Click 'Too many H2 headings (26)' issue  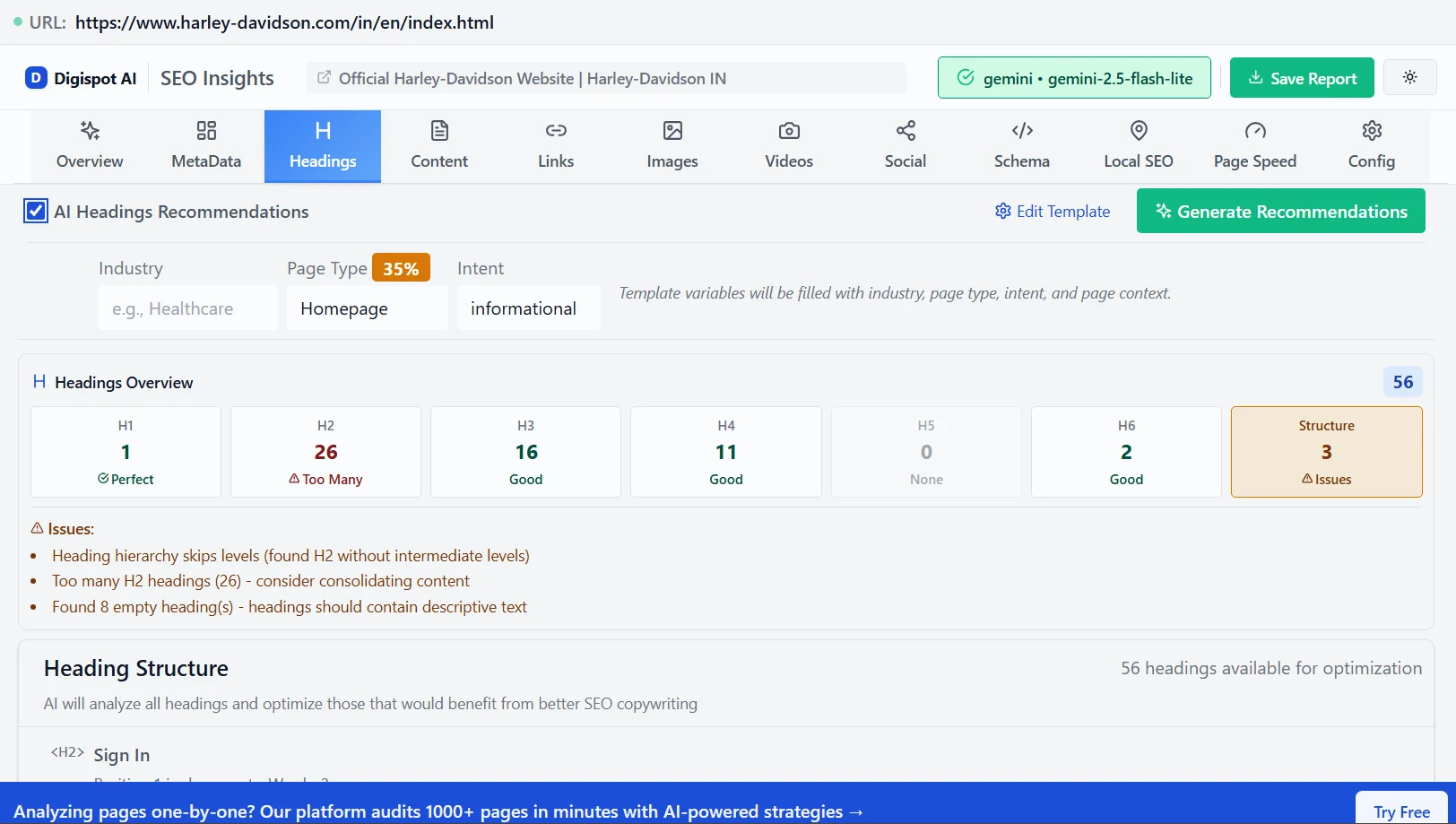pyautogui.click(x=261, y=580)
